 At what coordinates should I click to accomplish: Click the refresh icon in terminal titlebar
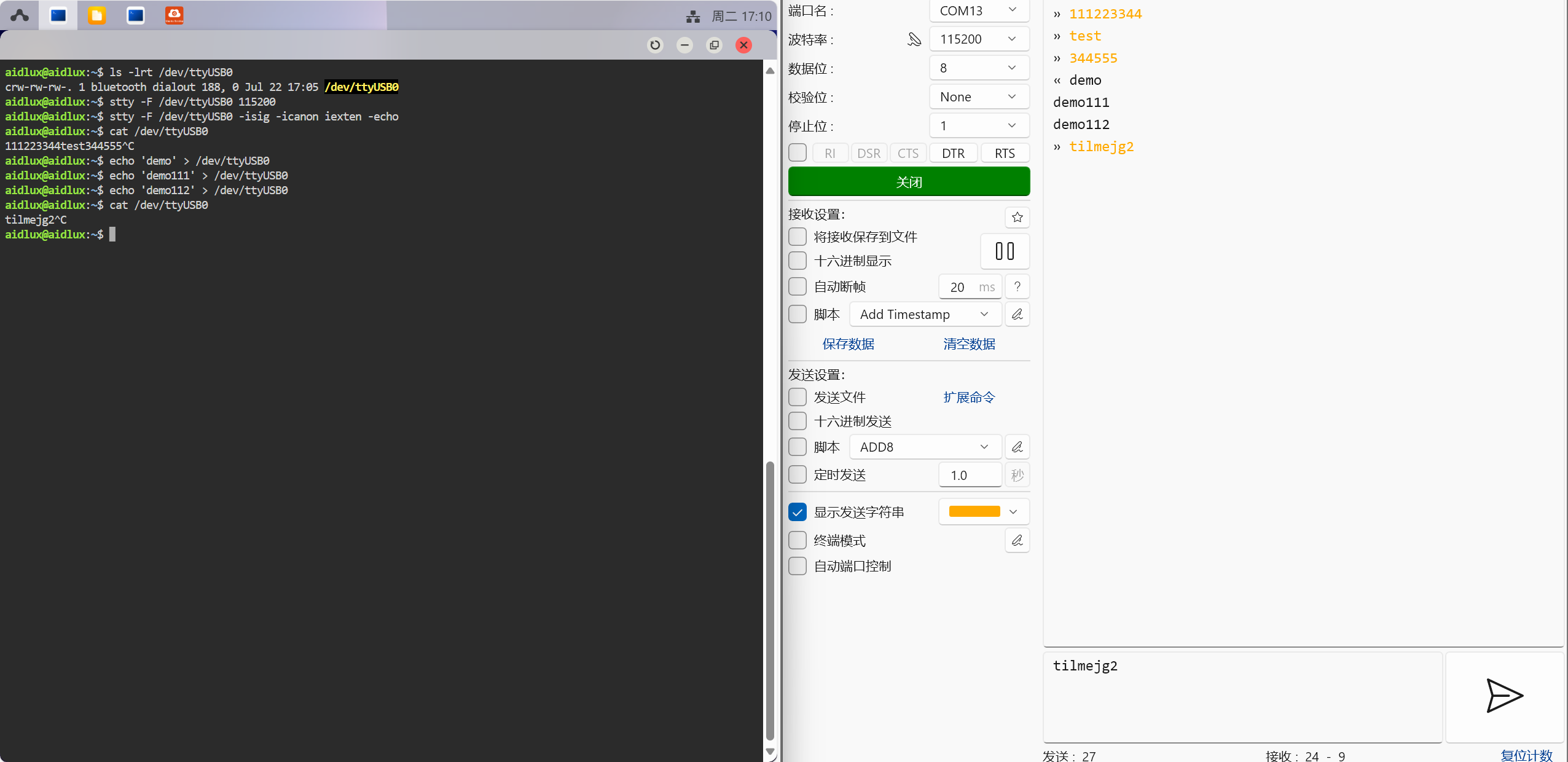click(x=655, y=45)
